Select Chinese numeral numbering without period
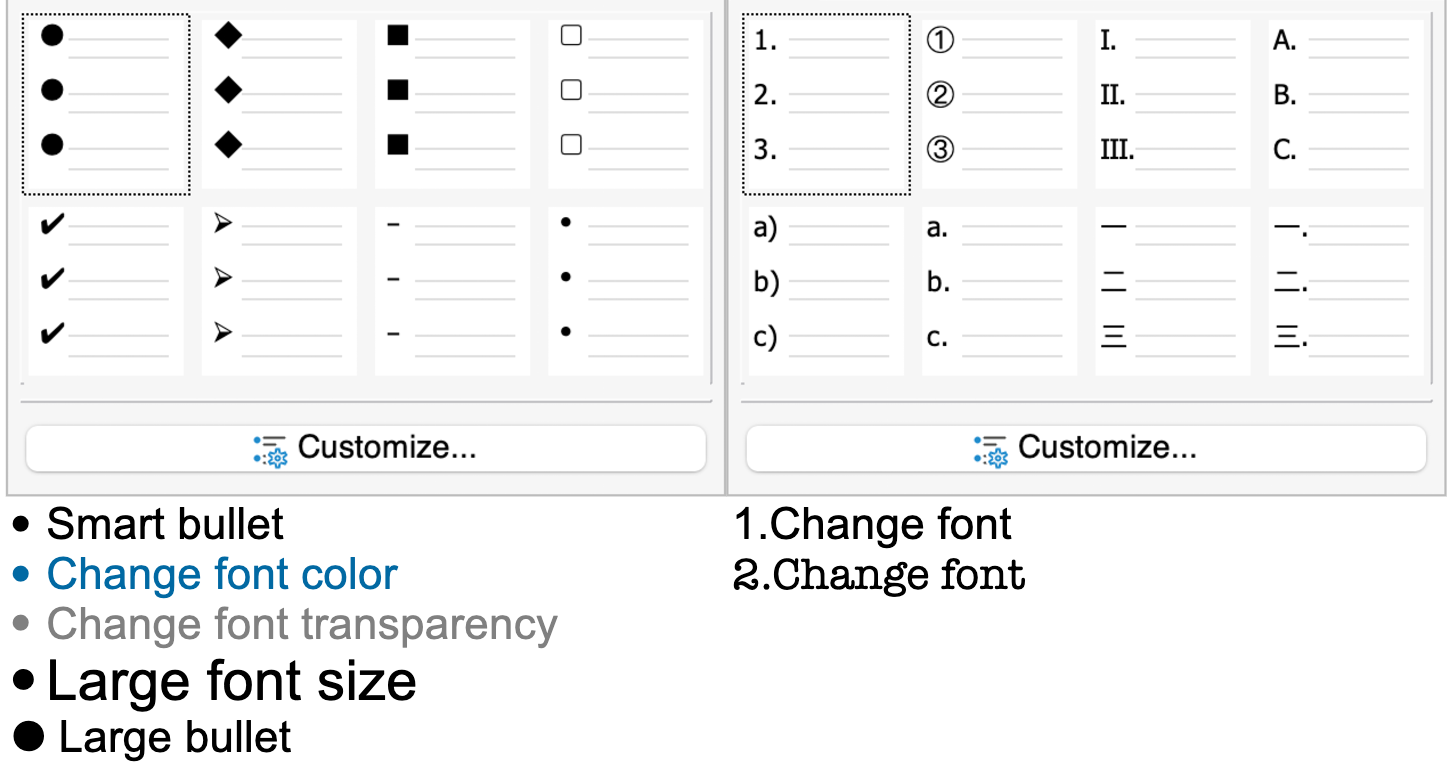1452x766 pixels. pyautogui.click(x=1172, y=291)
